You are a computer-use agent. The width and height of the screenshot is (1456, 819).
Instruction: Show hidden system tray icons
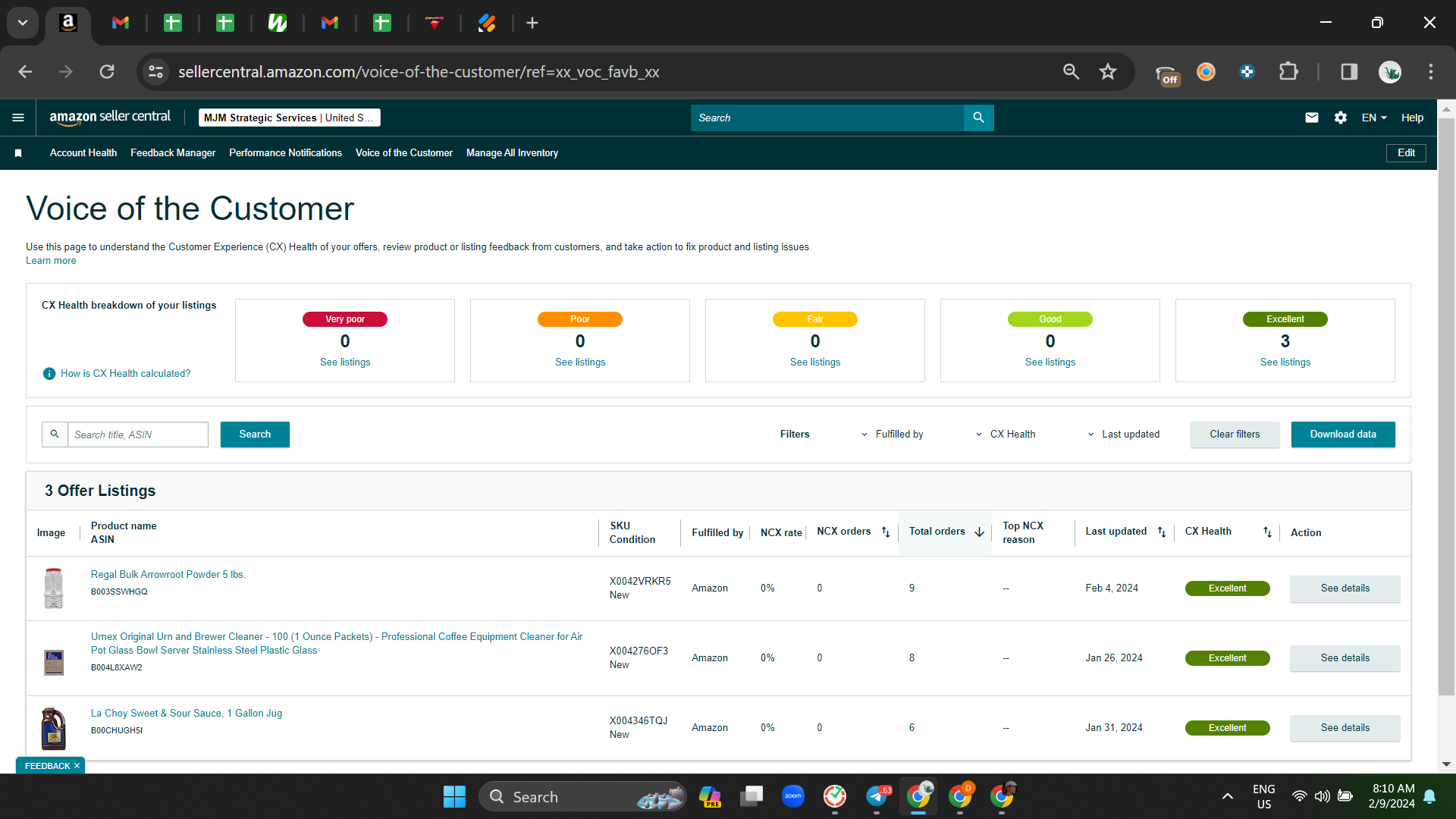tap(1227, 796)
